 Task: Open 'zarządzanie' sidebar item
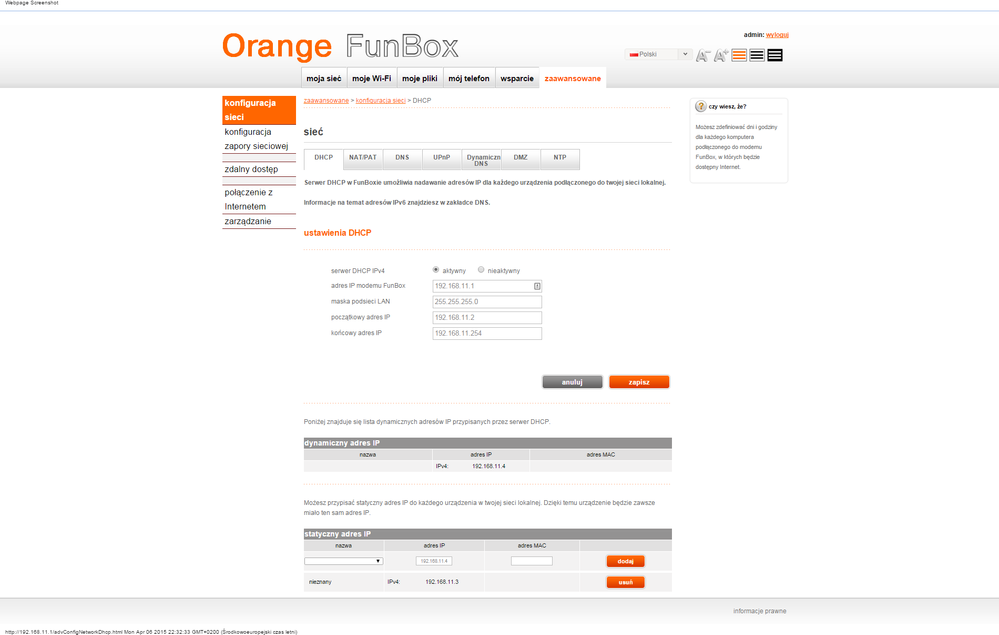(x=259, y=222)
